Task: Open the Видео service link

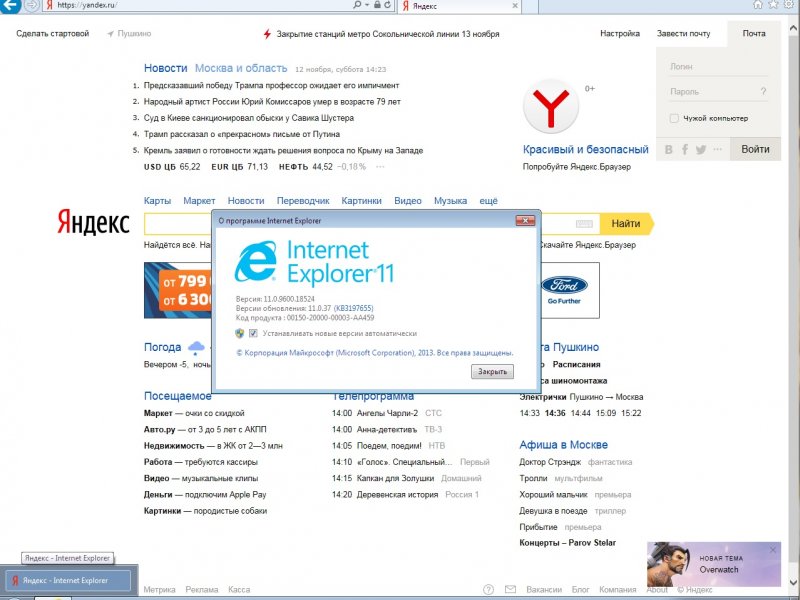Action: pos(408,201)
